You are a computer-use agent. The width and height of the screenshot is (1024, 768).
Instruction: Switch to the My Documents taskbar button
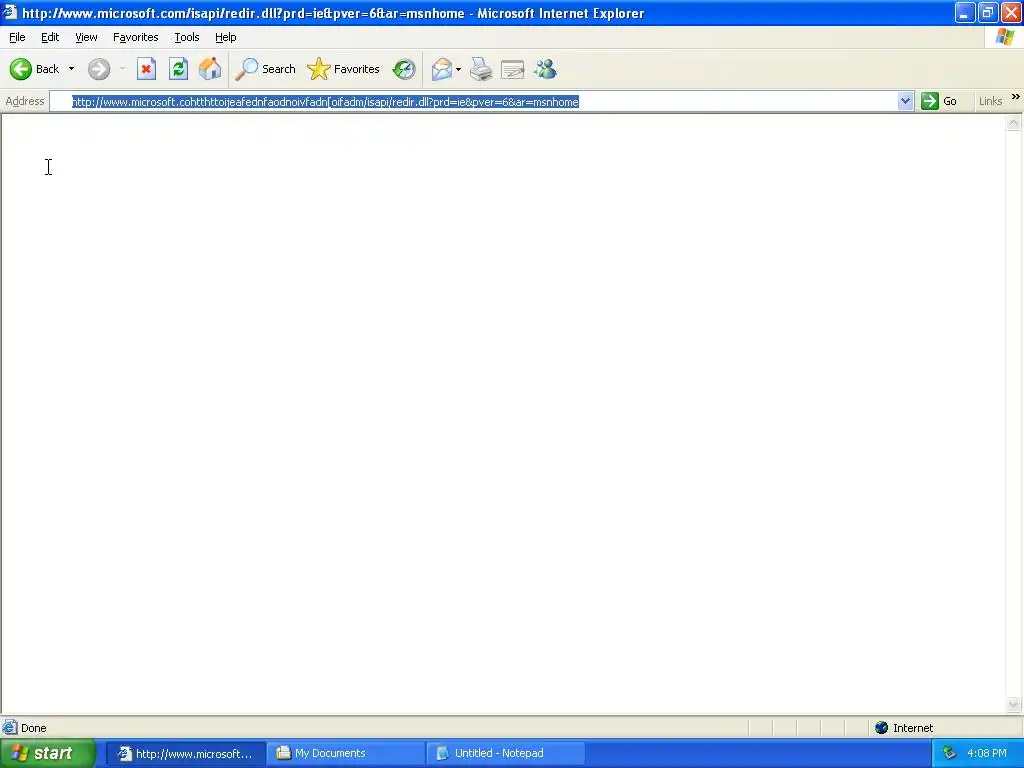click(x=345, y=754)
